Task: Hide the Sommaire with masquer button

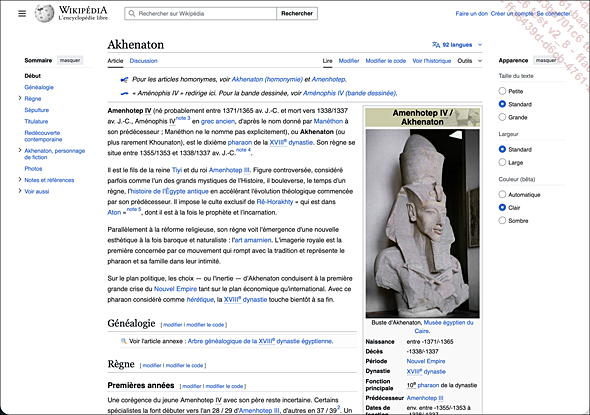Action: click(x=70, y=60)
